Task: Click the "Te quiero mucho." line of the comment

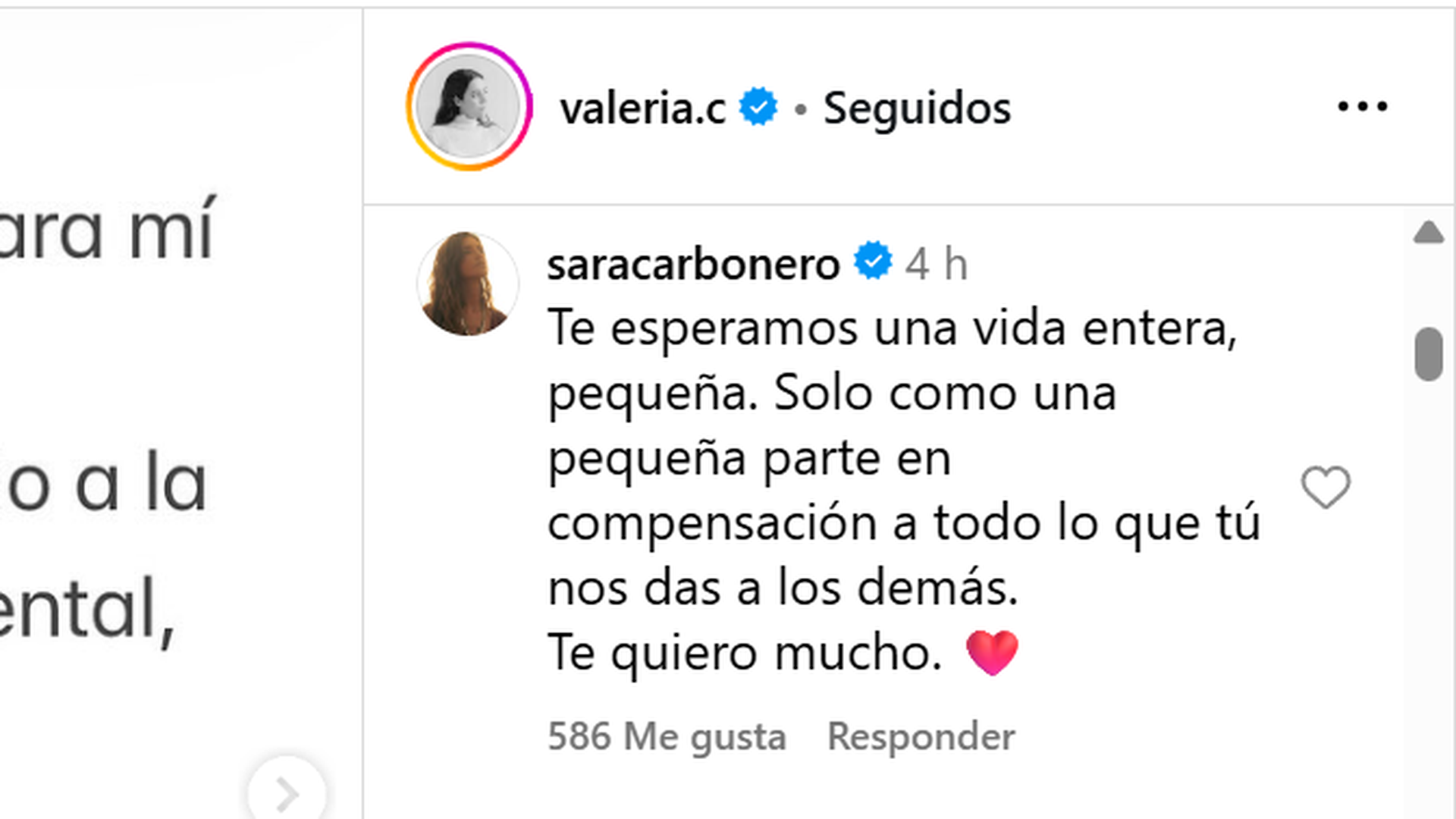Action: click(745, 653)
